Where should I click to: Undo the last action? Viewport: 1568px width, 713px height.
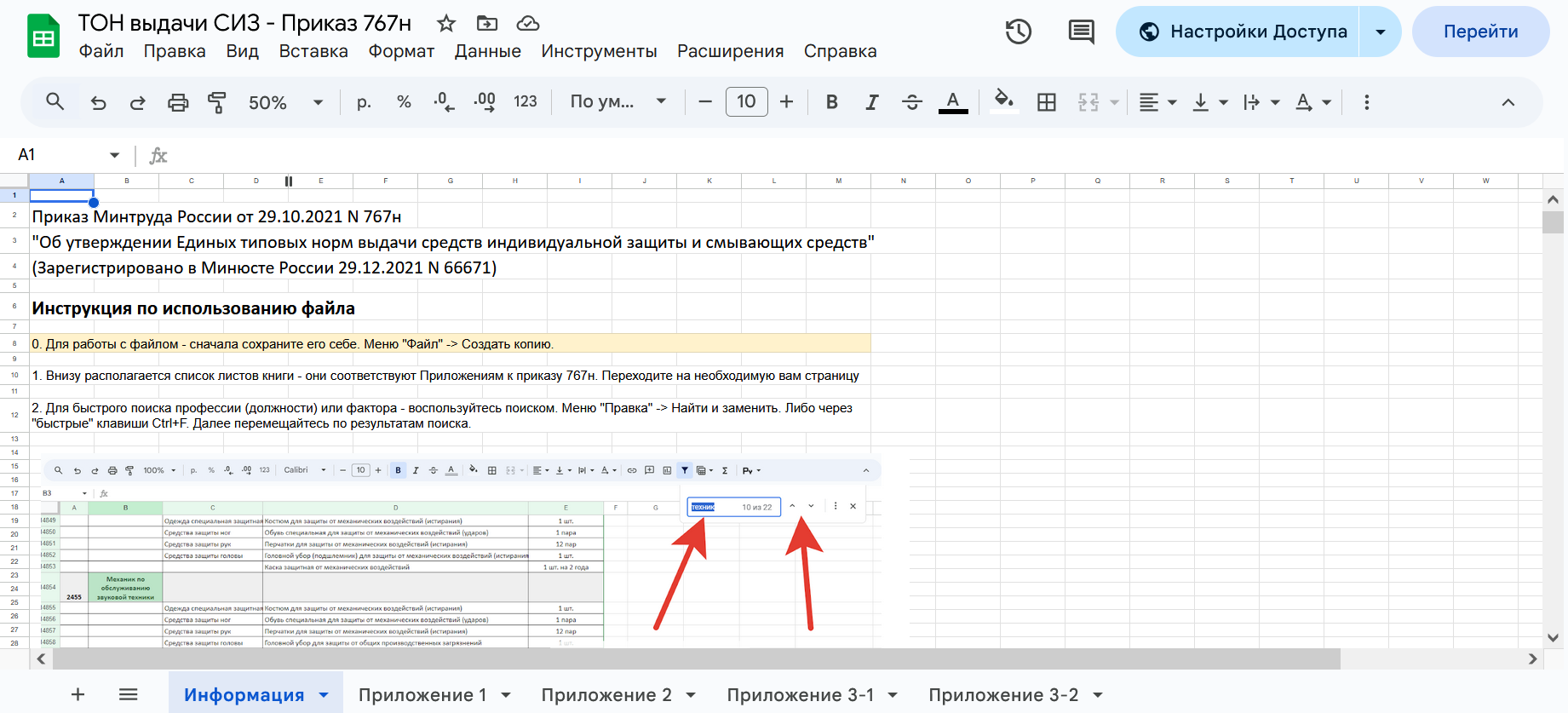coord(99,103)
